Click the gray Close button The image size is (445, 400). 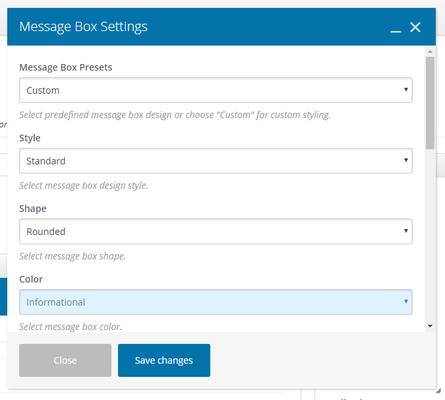(65, 360)
